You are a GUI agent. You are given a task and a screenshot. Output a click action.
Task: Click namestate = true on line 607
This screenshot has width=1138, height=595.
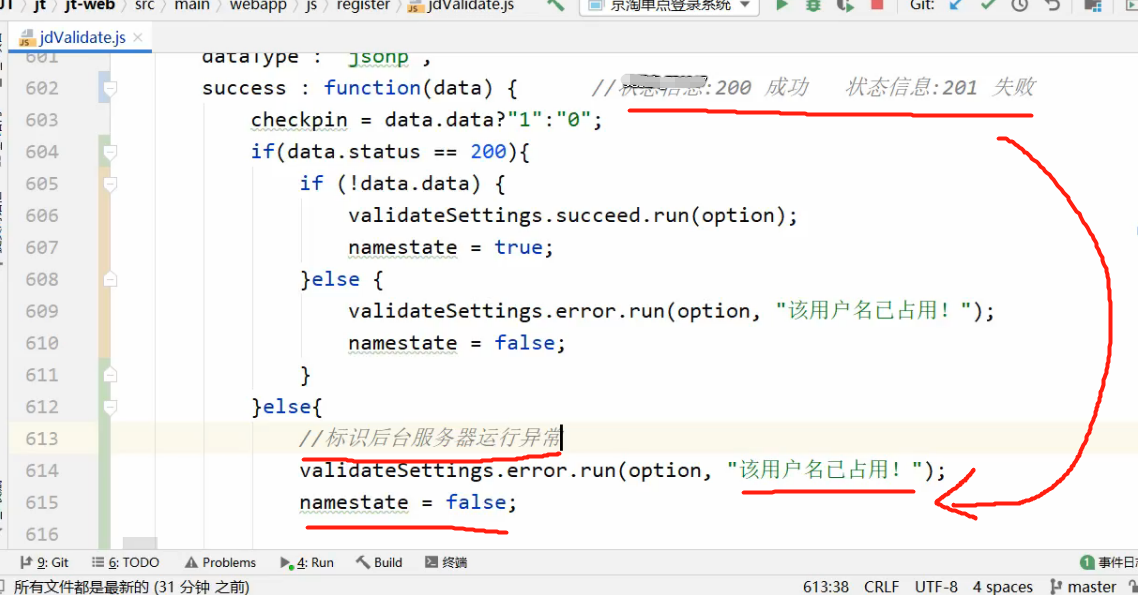(450, 247)
